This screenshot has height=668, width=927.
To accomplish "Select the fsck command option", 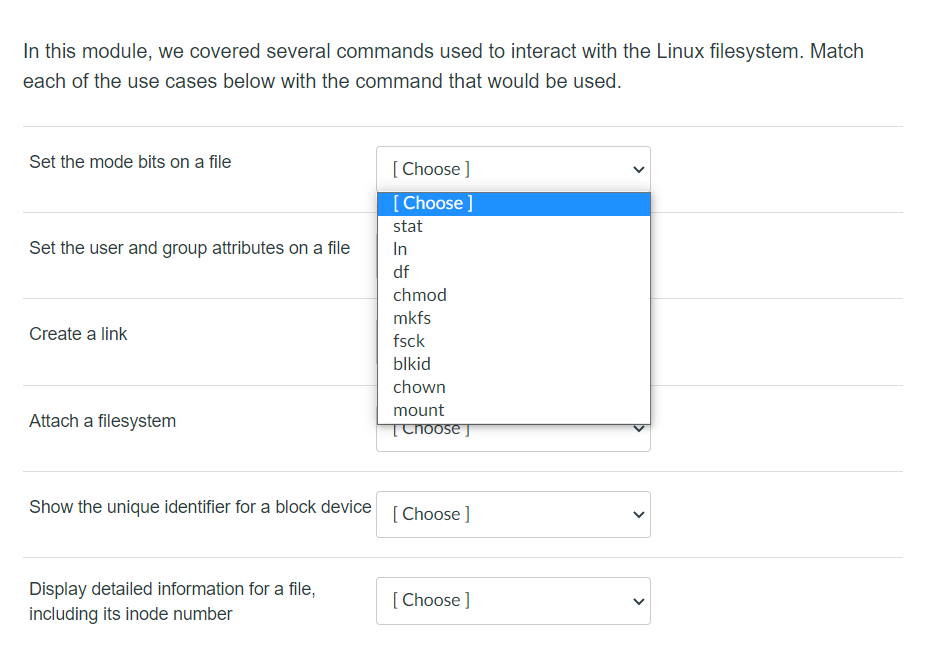I will click(409, 341).
